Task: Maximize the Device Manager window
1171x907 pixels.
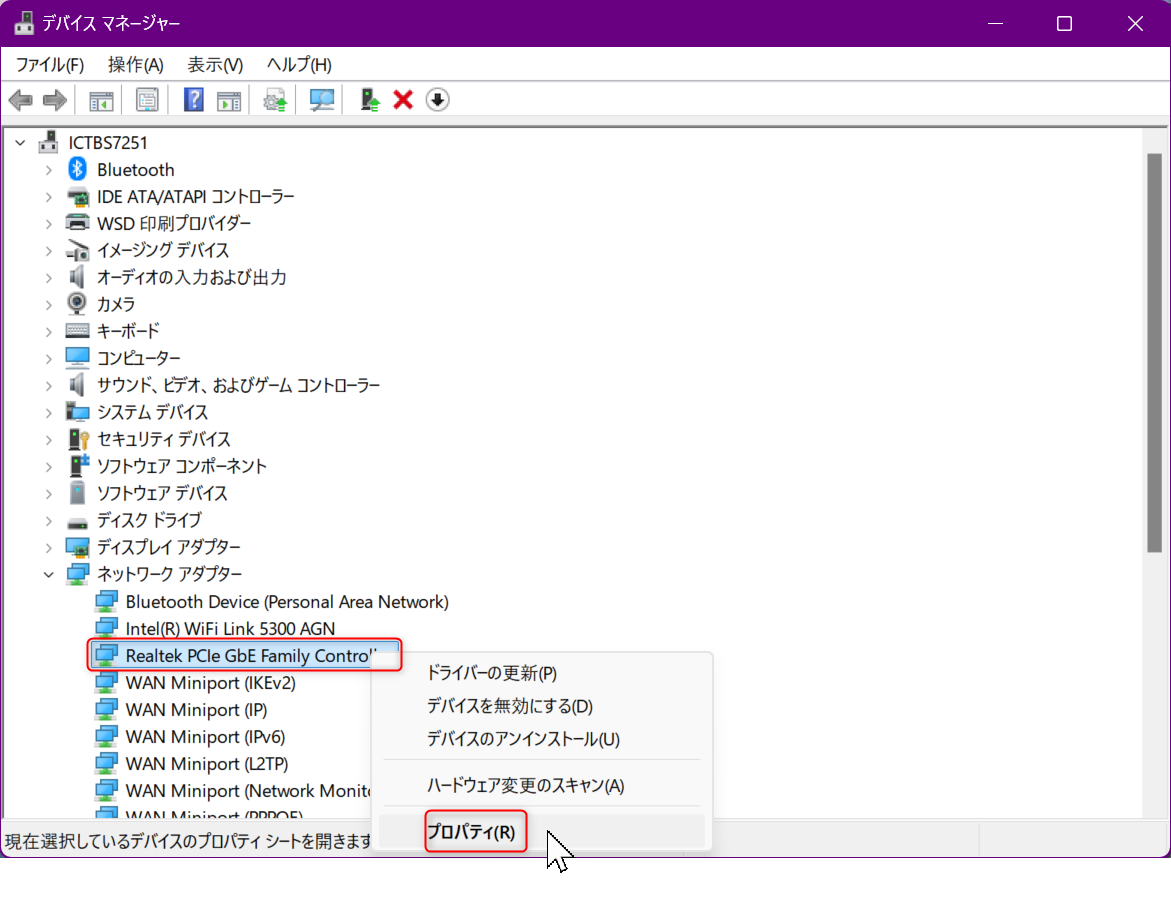Action: coord(1064,23)
